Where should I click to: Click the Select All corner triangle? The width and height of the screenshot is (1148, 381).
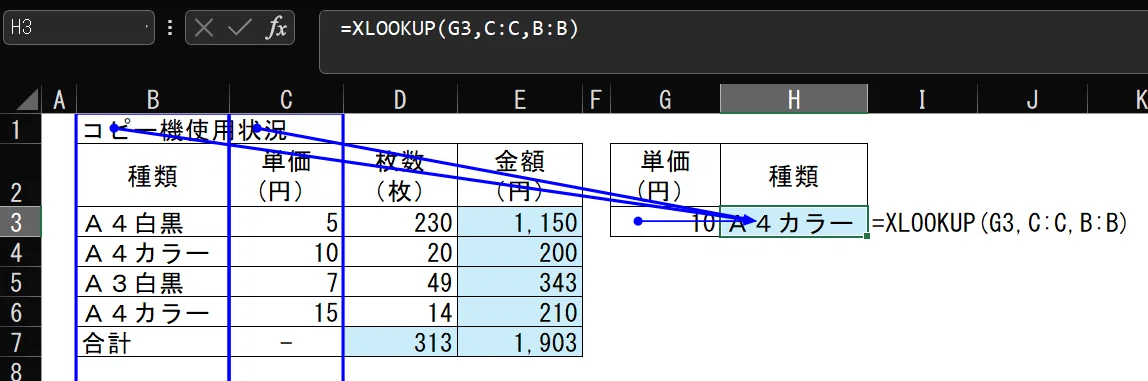[27, 100]
